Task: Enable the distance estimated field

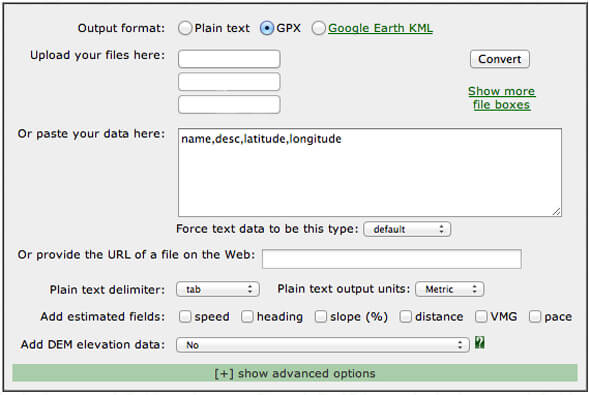Action: (x=405, y=316)
